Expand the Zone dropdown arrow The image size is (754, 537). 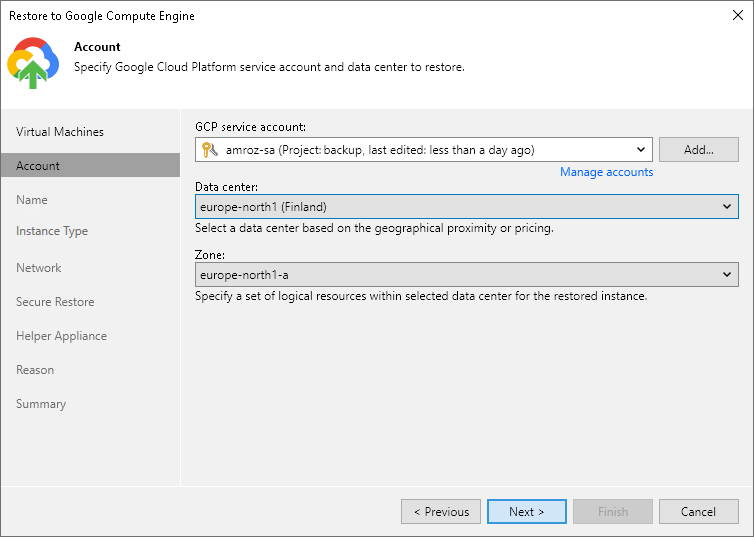pos(727,275)
